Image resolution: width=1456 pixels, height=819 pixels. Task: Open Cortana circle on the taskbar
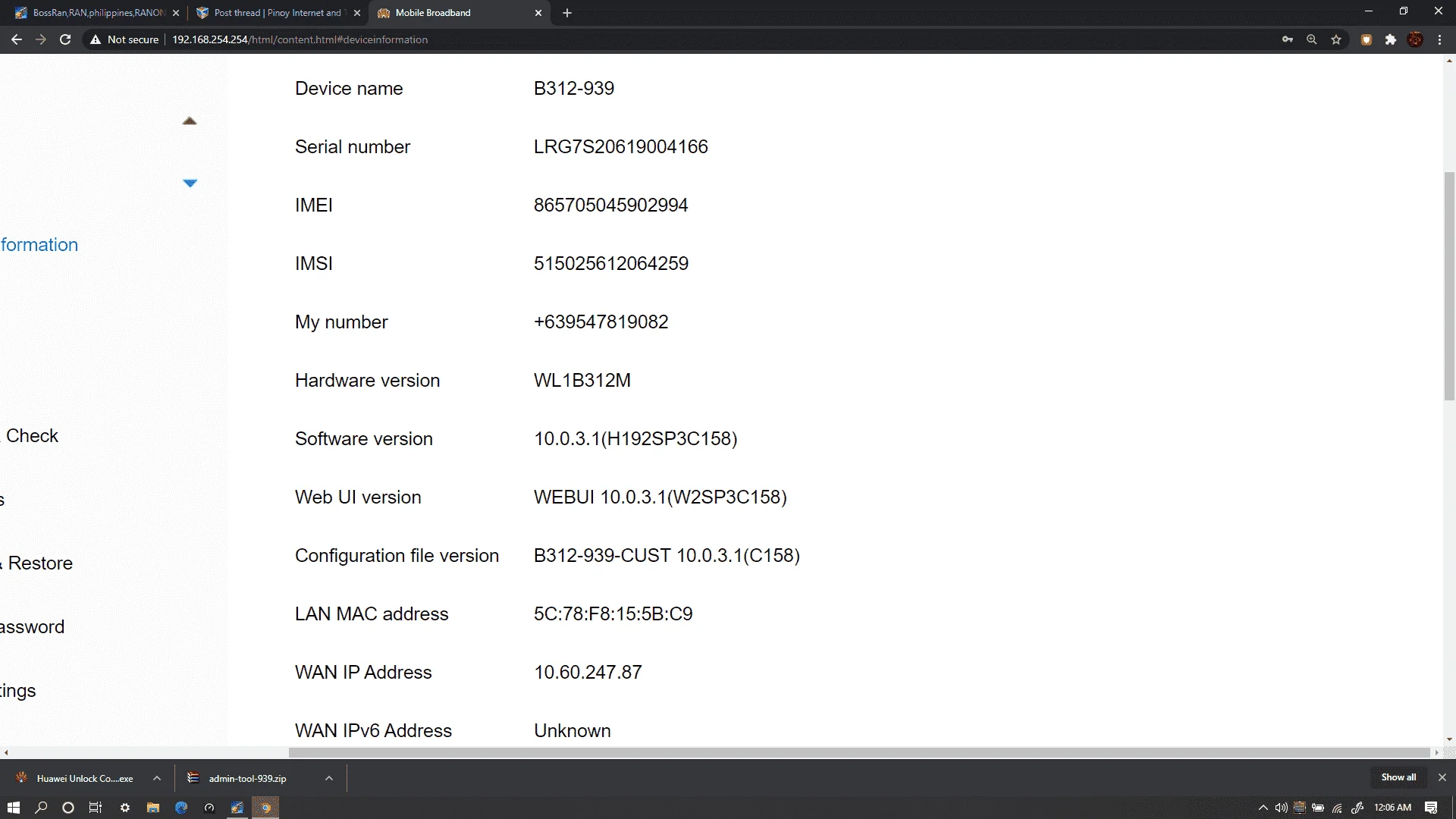(x=68, y=808)
